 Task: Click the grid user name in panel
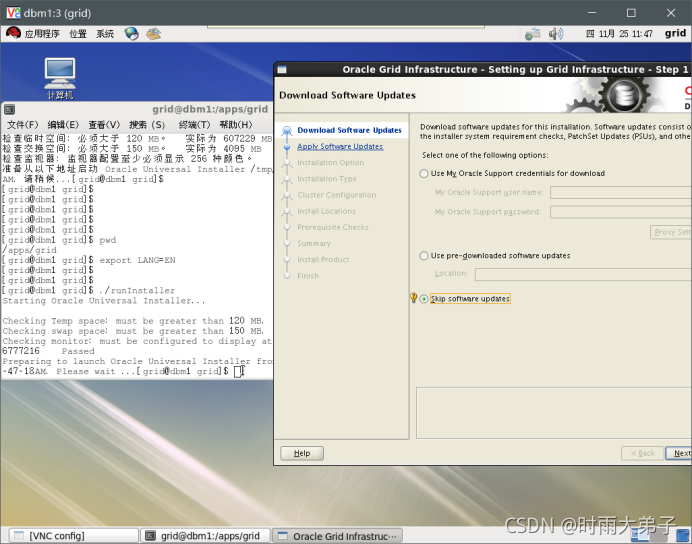675,33
